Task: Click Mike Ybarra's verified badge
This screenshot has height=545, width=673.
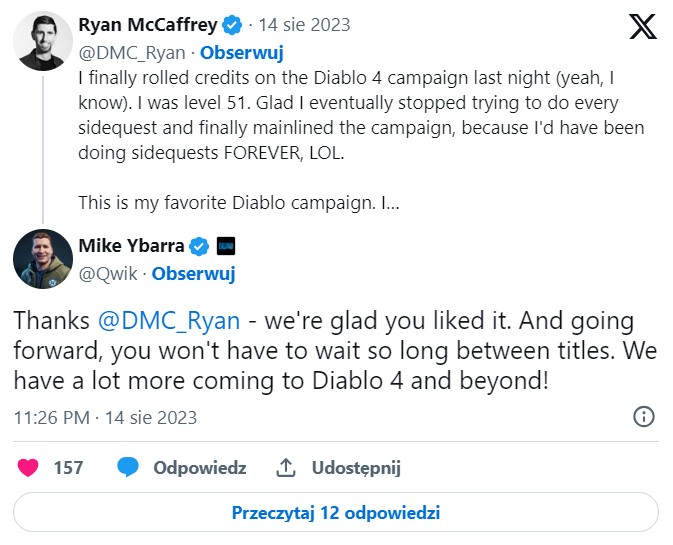Action: point(199,247)
